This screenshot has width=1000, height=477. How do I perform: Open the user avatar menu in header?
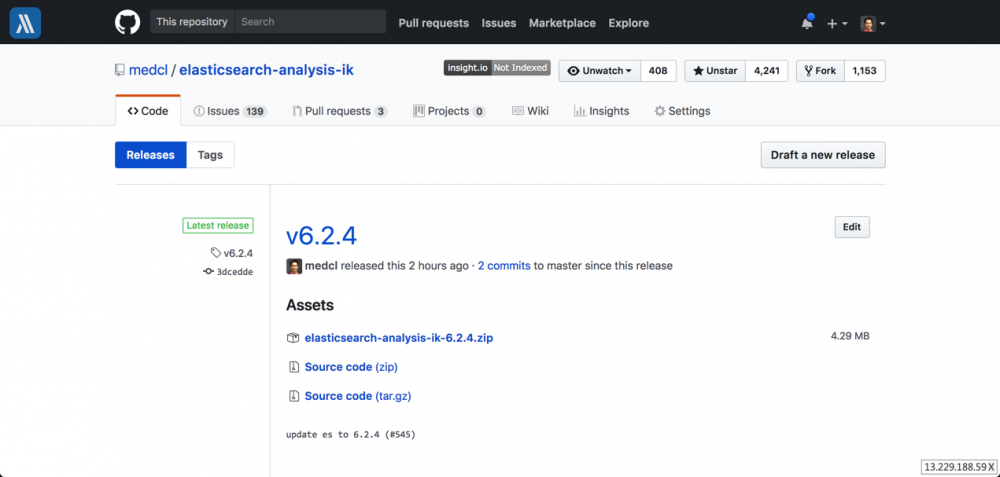[x=872, y=24]
